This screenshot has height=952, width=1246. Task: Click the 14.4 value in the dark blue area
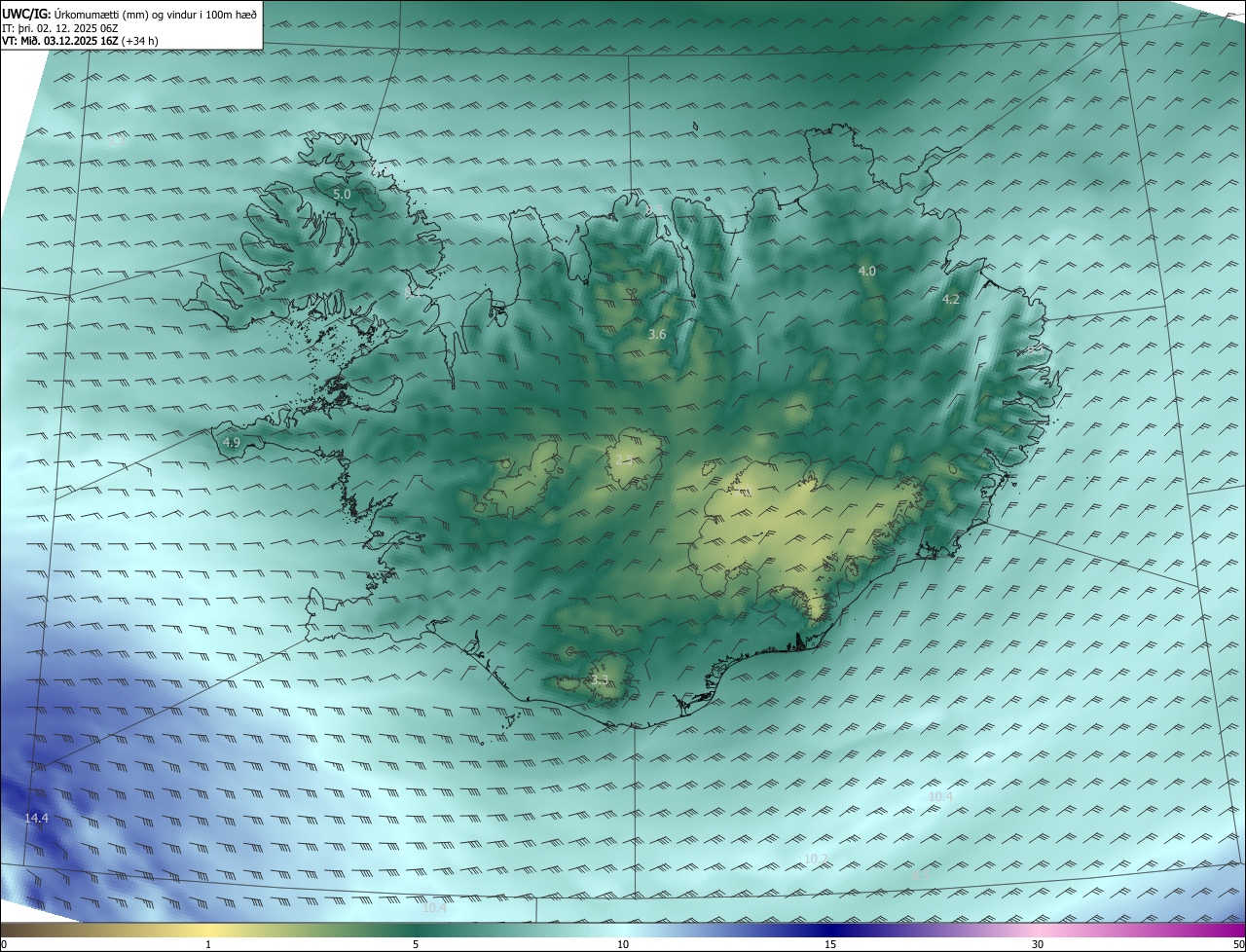[x=36, y=820]
